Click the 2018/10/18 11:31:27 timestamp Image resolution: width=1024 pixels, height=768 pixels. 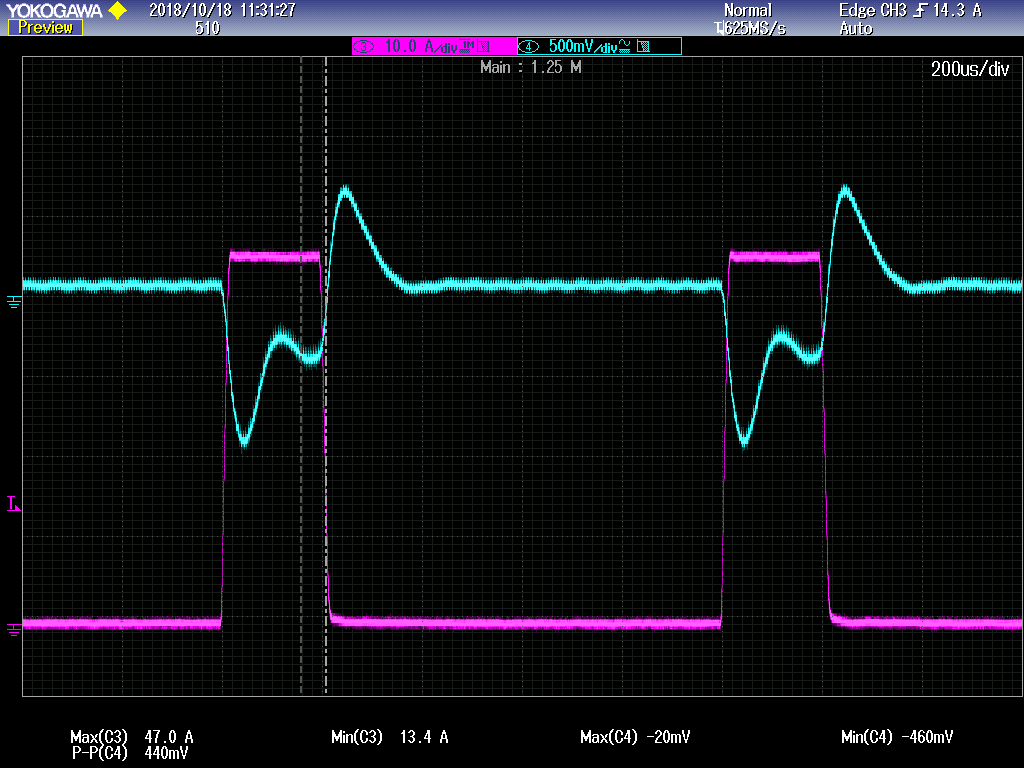pos(222,10)
